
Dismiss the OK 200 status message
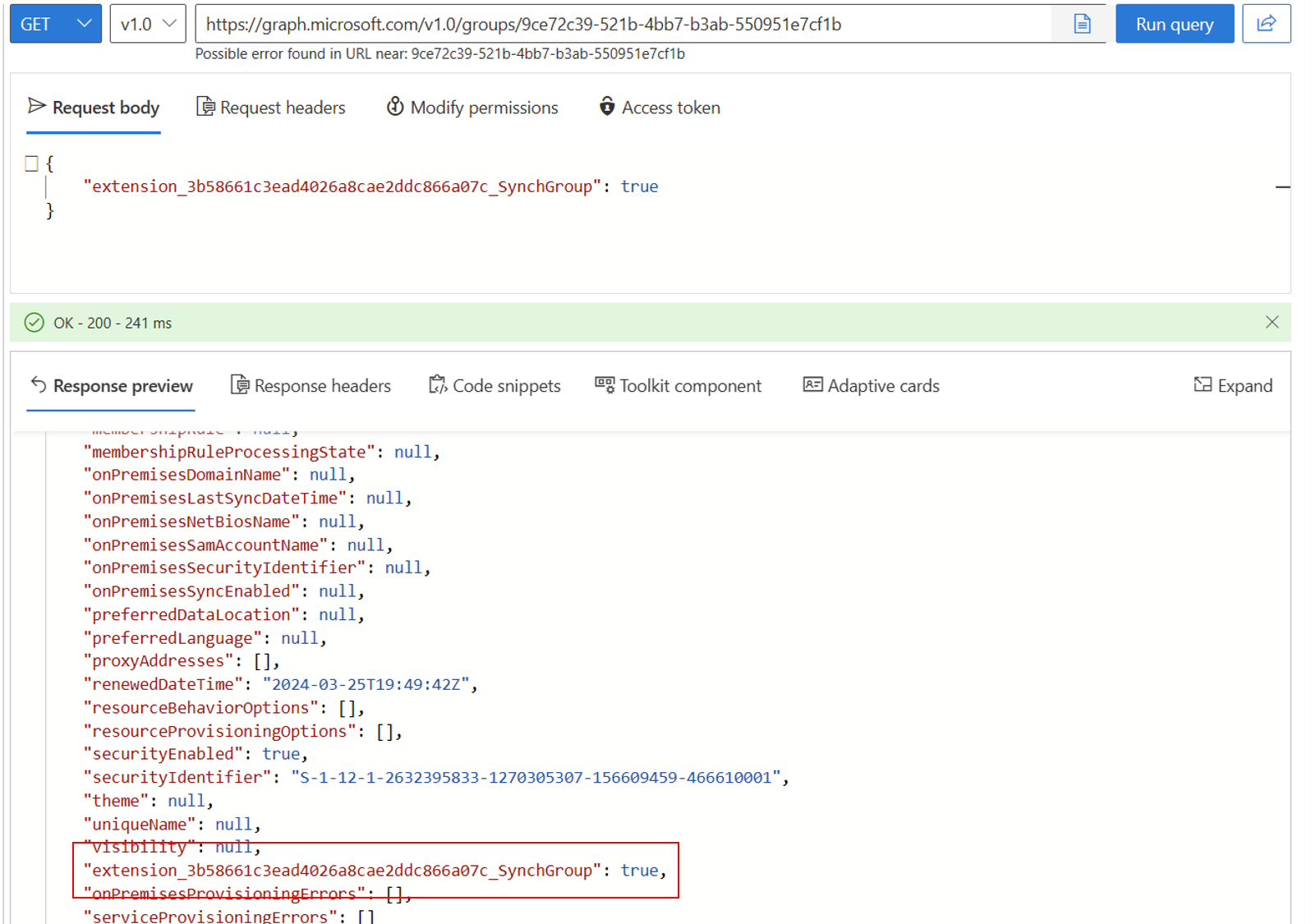[x=1272, y=322]
